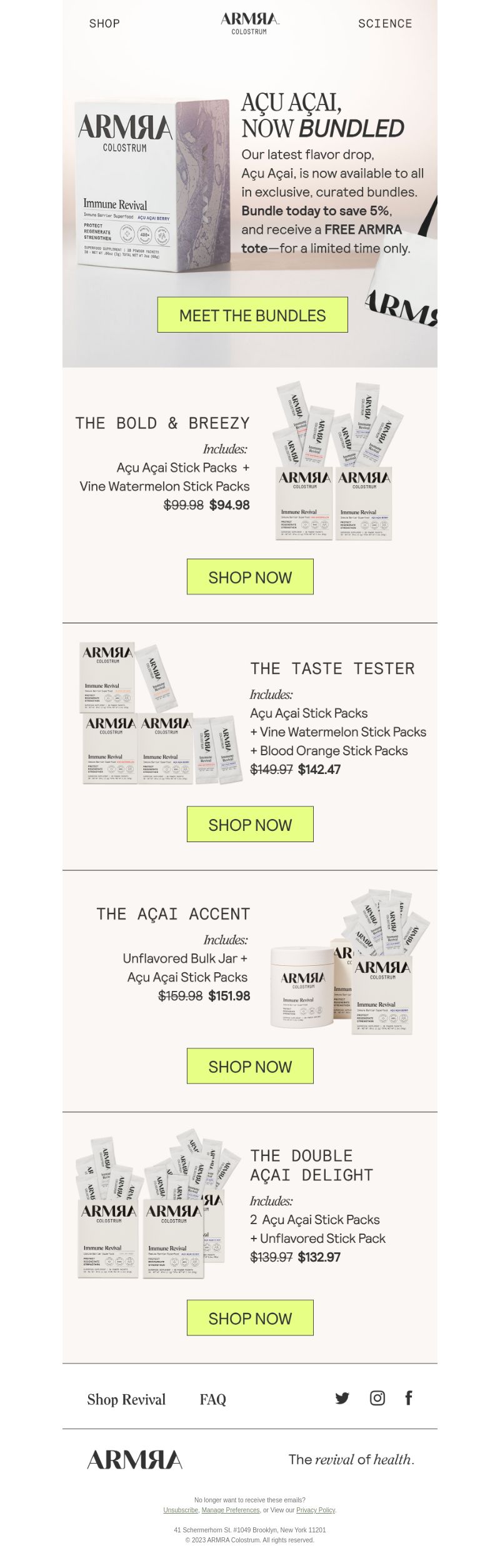Shop now for The Taste Tester
The height and width of the screenshot is (1568, 500).
pos(250,825)
